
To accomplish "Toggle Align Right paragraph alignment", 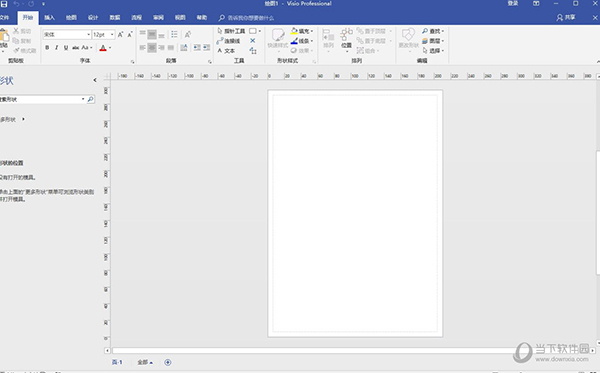I will [161, 47].
